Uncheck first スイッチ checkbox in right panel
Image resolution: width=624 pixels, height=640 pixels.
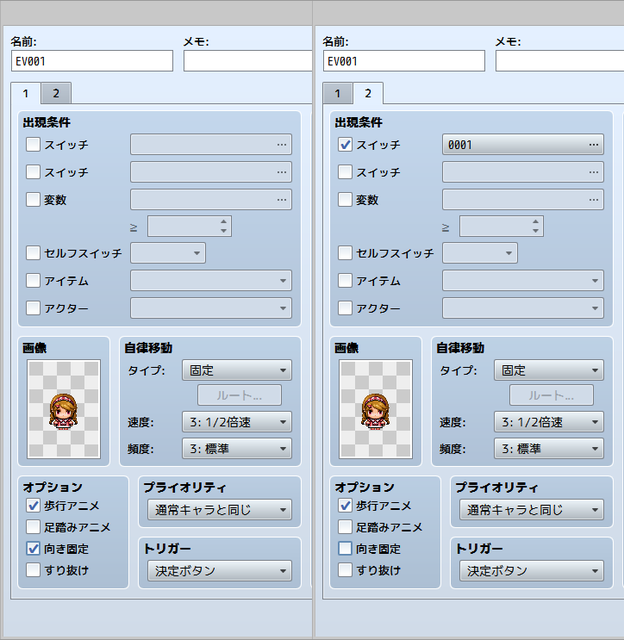(x=345, y=144)
